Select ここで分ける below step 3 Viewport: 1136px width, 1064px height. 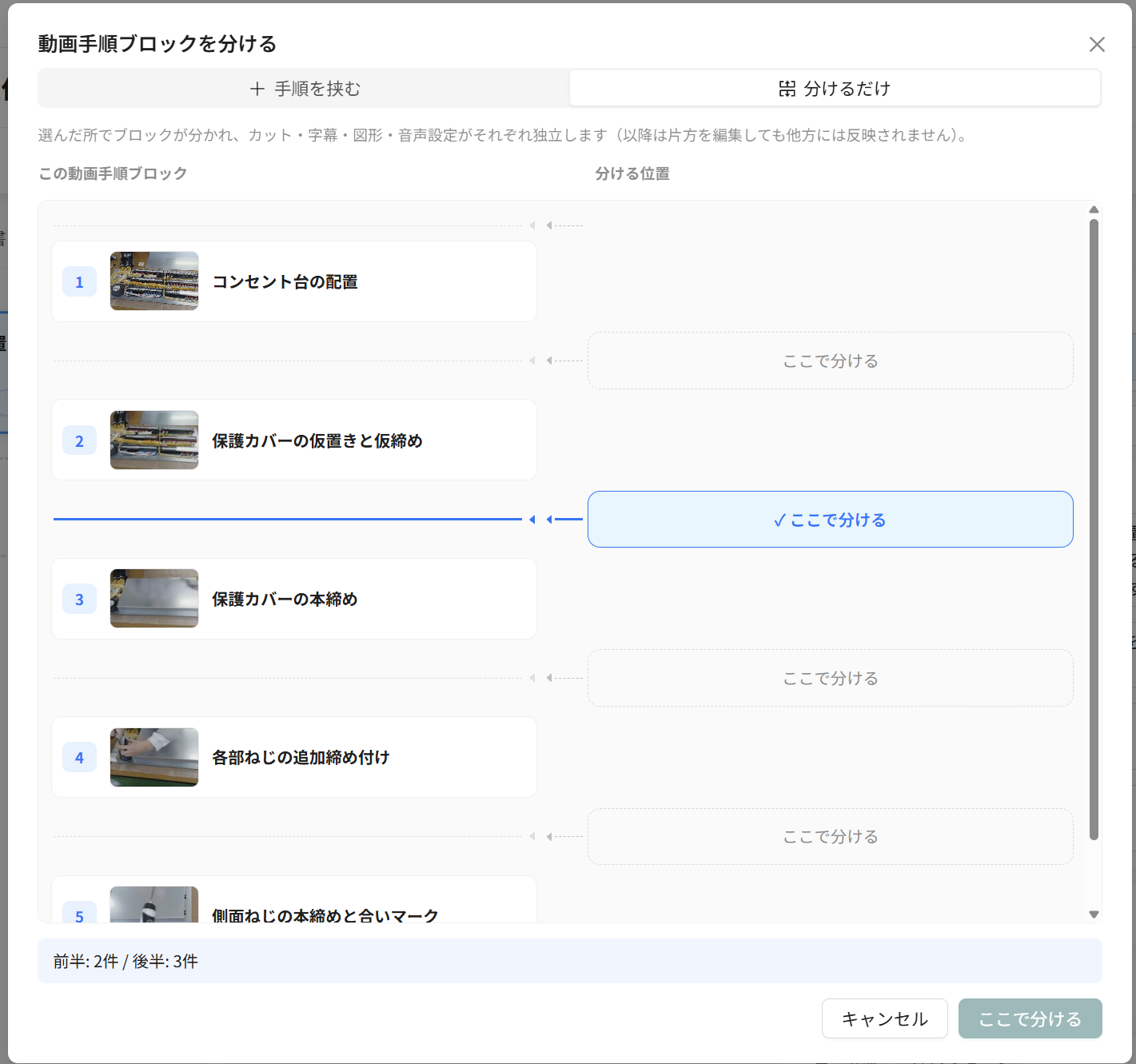click(x=830, y=678)
